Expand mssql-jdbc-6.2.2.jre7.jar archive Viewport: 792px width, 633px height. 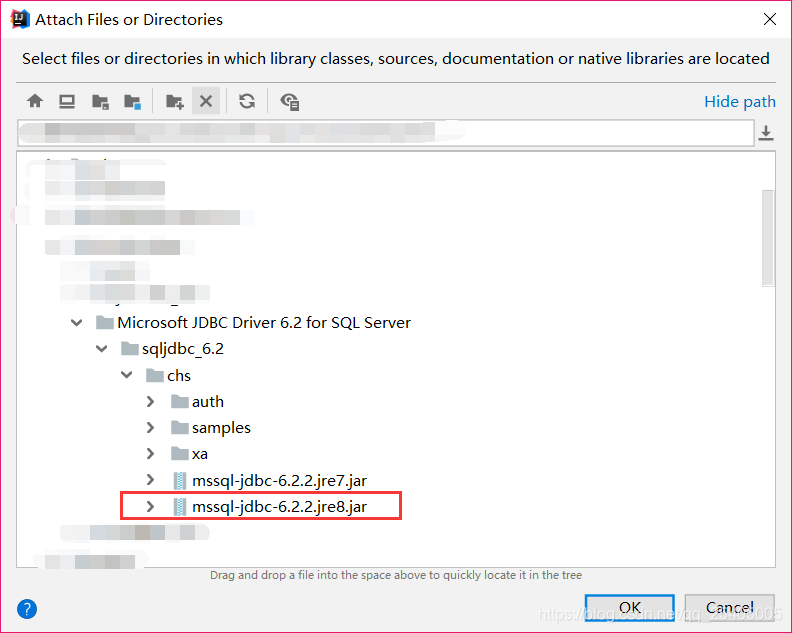tap(150, 480)
